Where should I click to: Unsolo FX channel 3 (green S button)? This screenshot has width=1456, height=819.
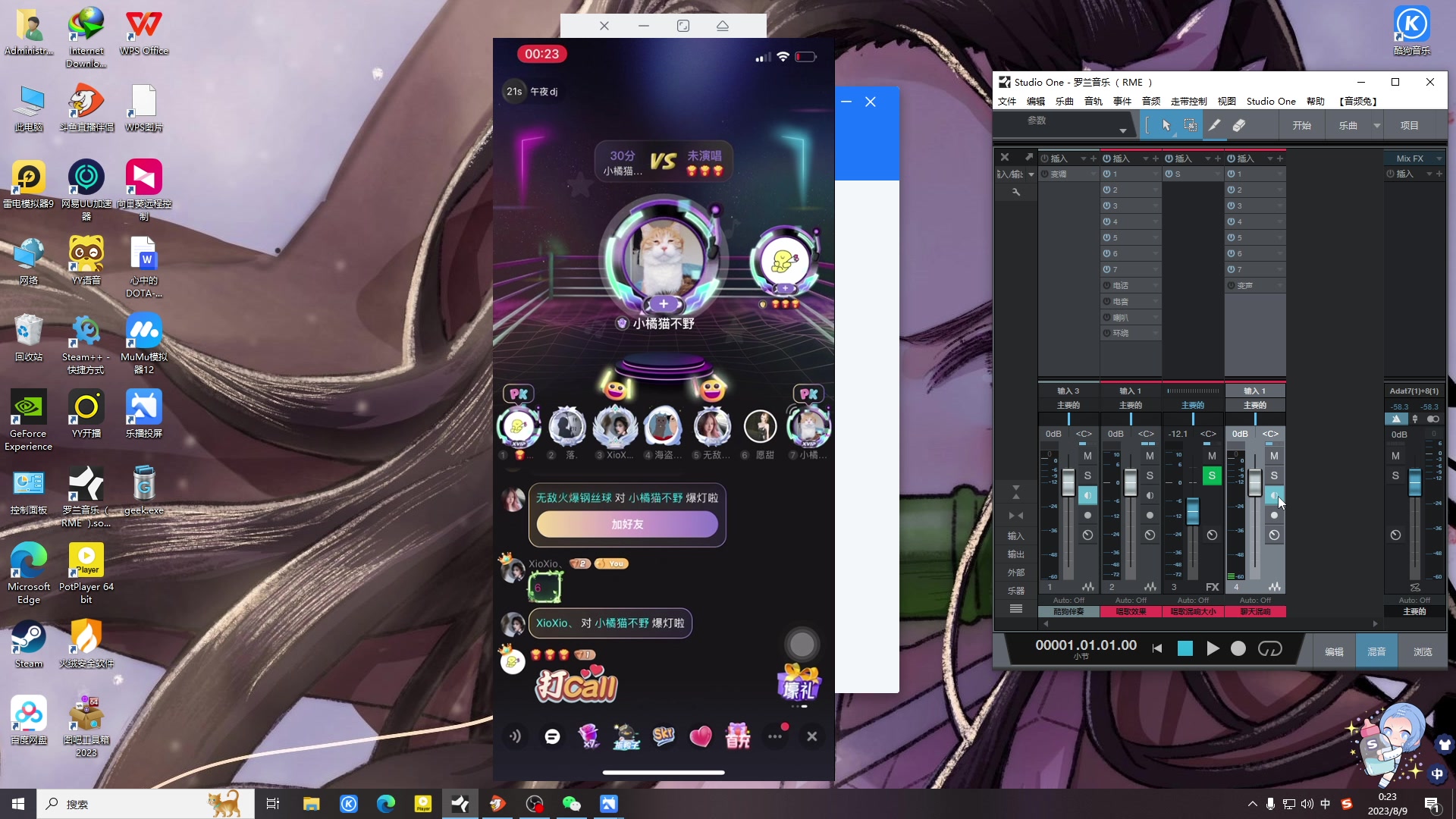1212,475
